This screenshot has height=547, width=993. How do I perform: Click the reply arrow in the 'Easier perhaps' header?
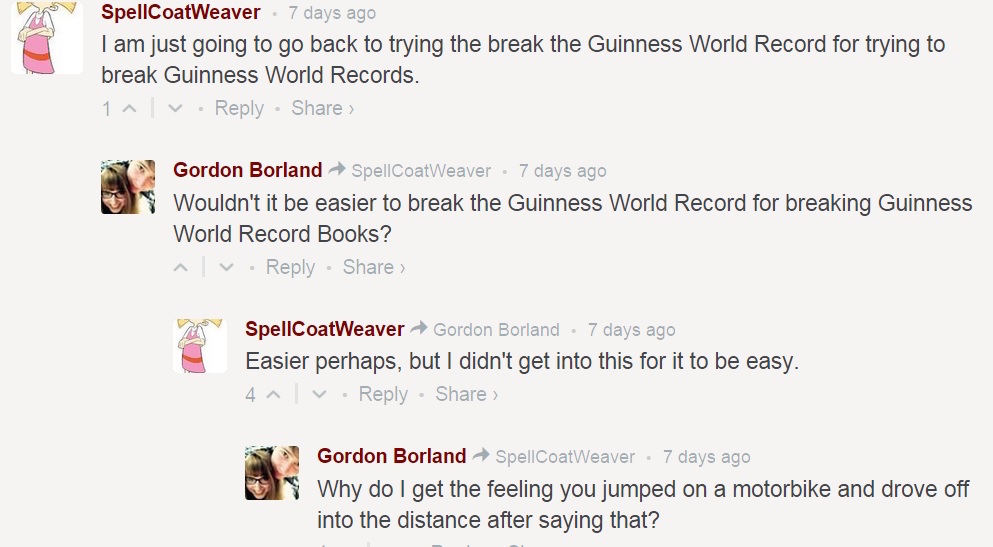point(419,328)
